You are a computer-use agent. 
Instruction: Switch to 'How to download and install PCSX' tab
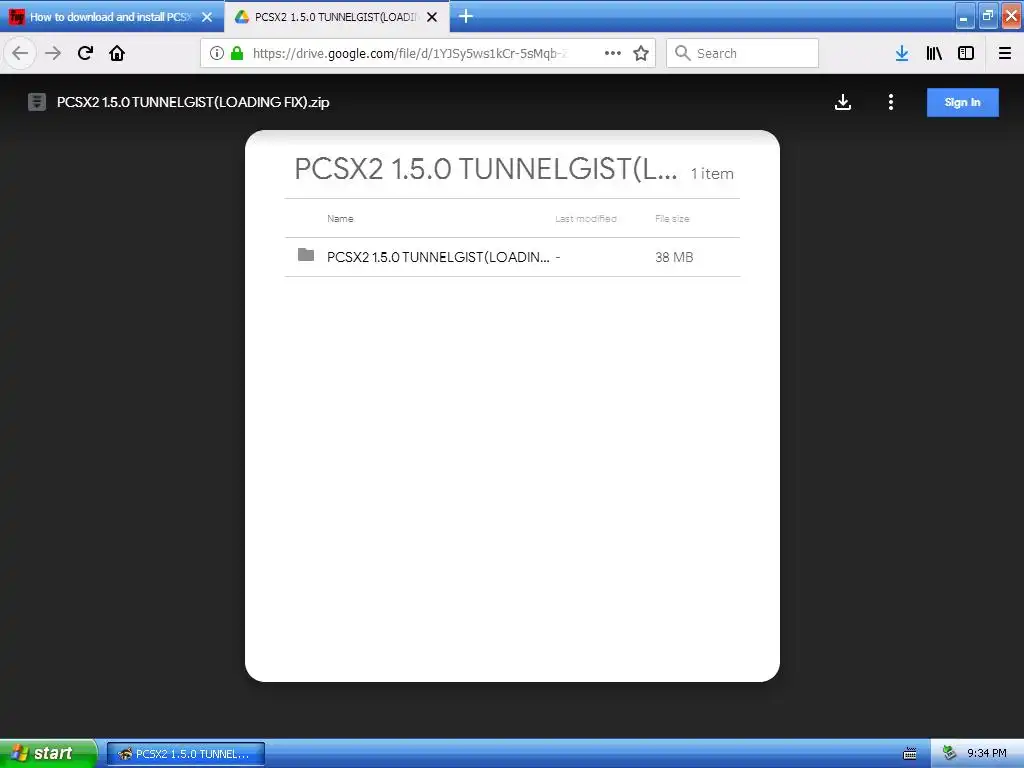[x=112, y=17]
